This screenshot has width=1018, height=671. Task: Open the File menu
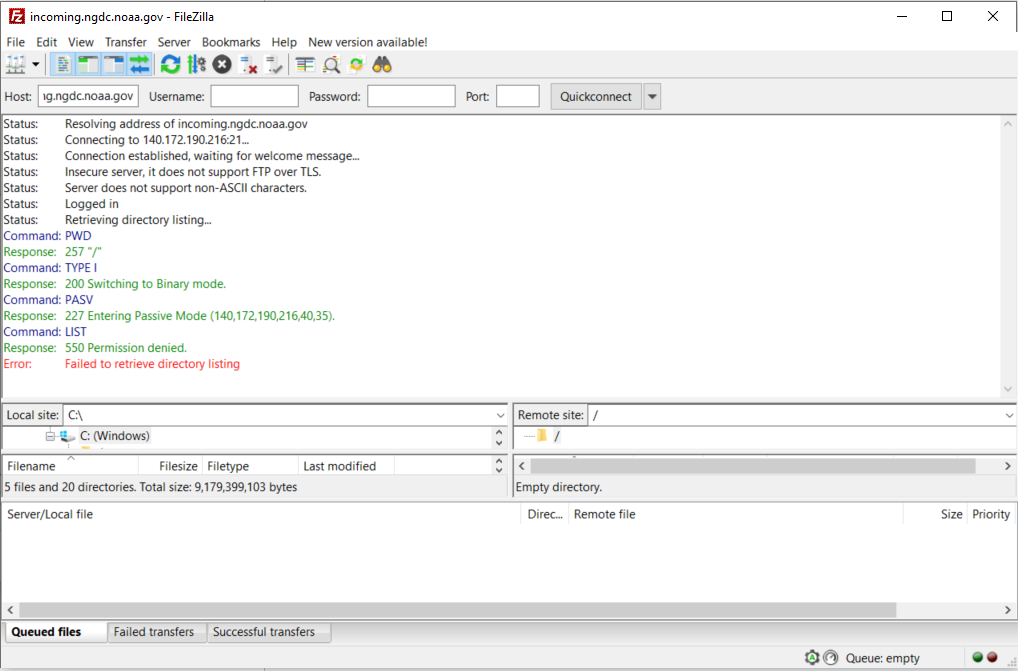click(16, 42)
